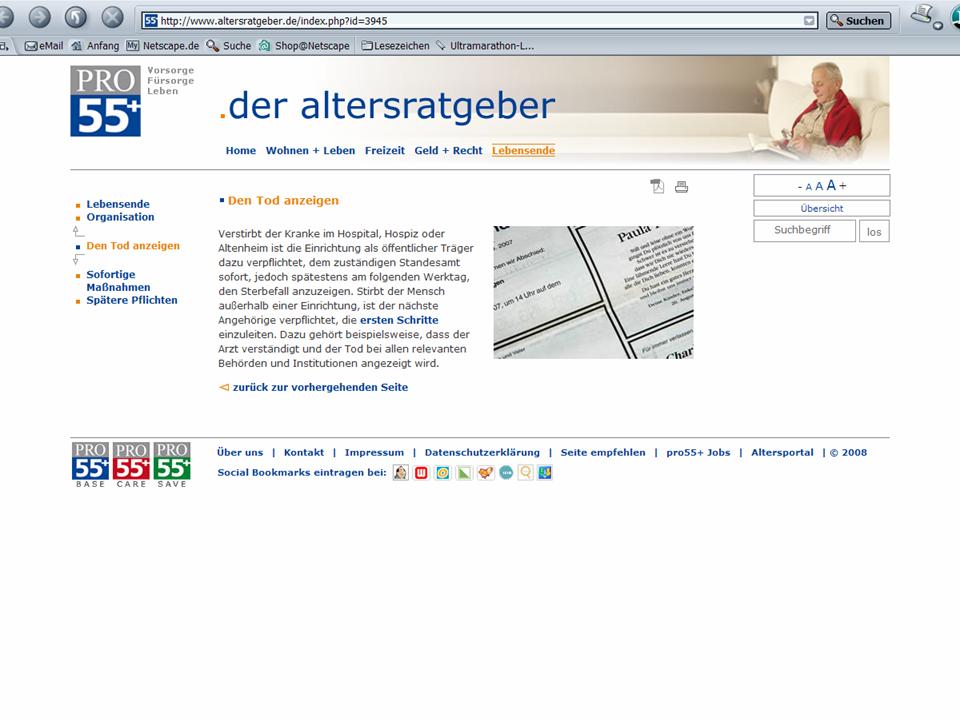Open the 'Geld + Recht' navigation tab

[x=448, y=151]
